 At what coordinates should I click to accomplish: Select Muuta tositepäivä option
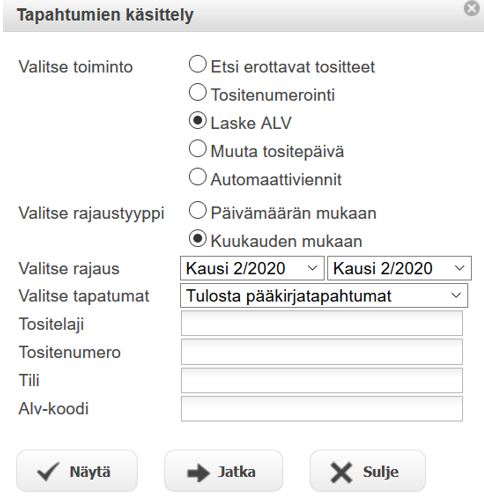click(198, 149)
